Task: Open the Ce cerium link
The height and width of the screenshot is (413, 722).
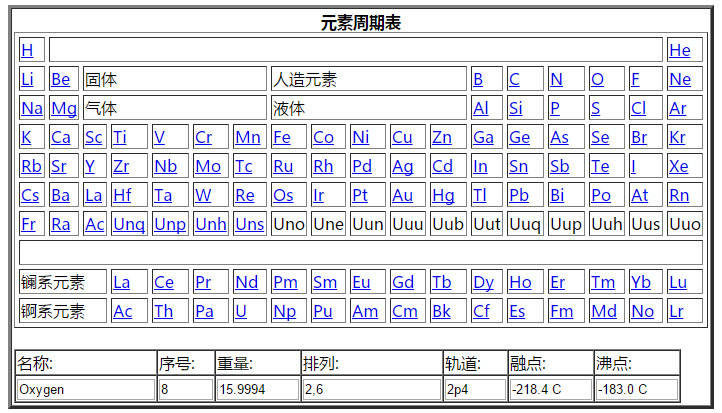Action: pos(163,282)
